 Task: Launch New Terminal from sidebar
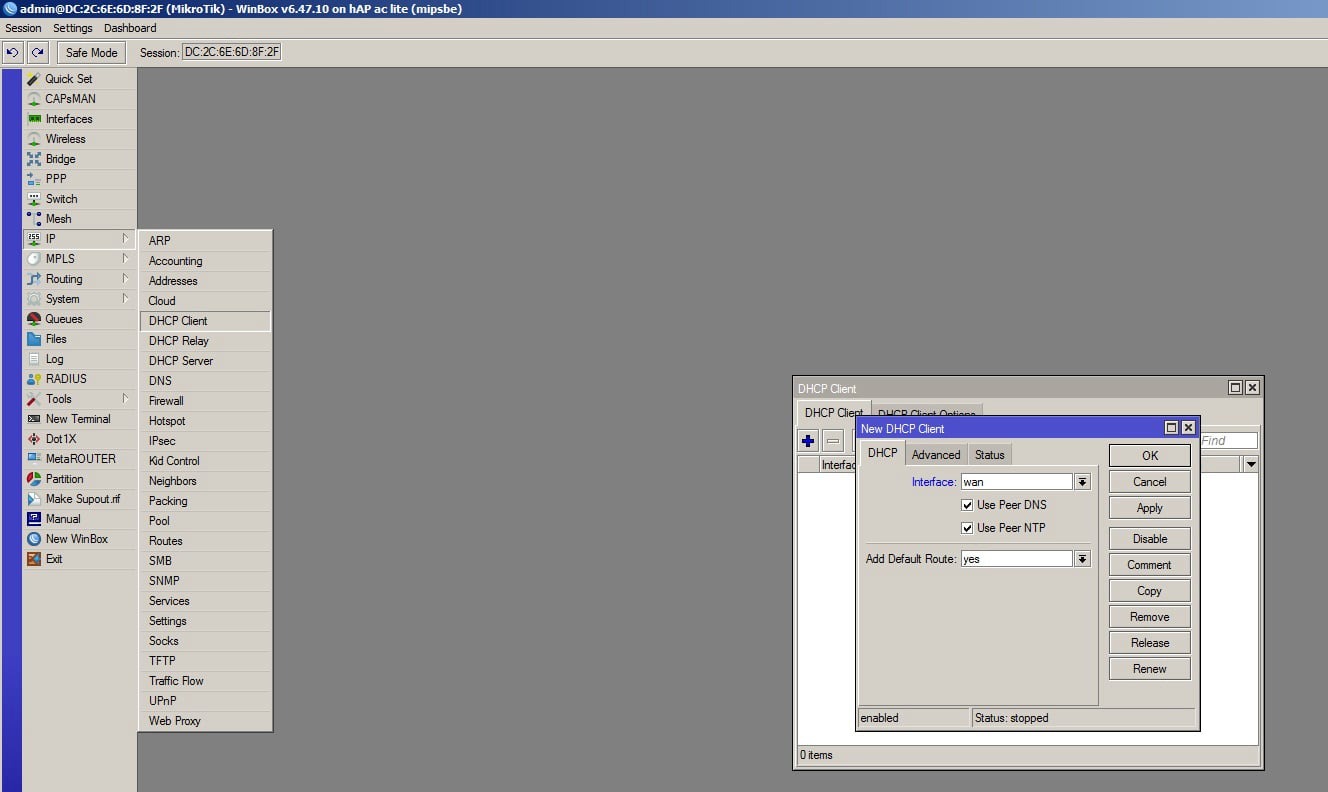[x=78, y=419]
